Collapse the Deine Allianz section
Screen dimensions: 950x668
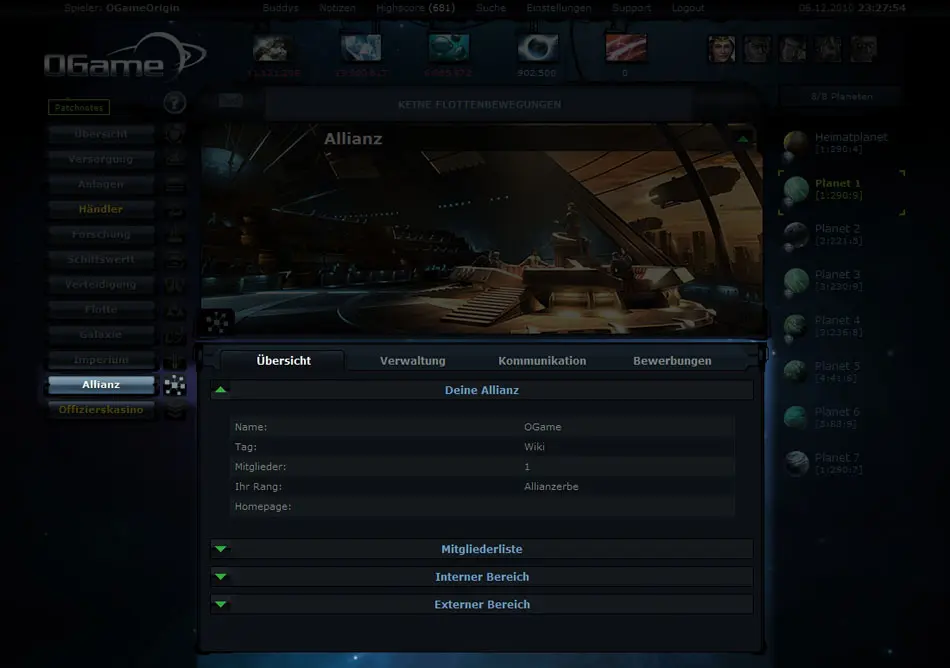[x=221, y=390]
